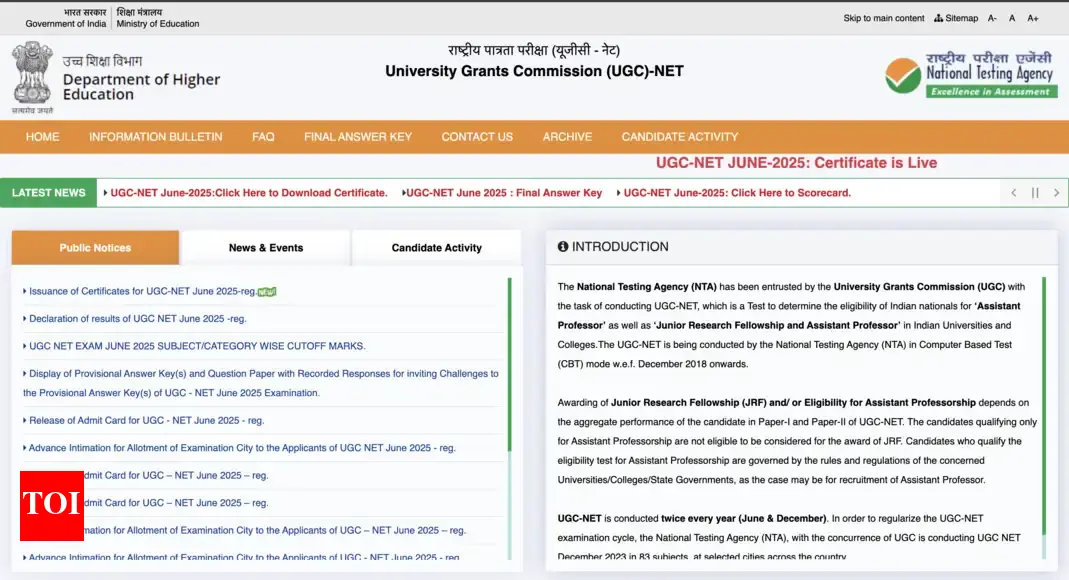Click the Government of India header text
Image resolution: width=1069 pixels, height=580 pixels.
point(65,24)
